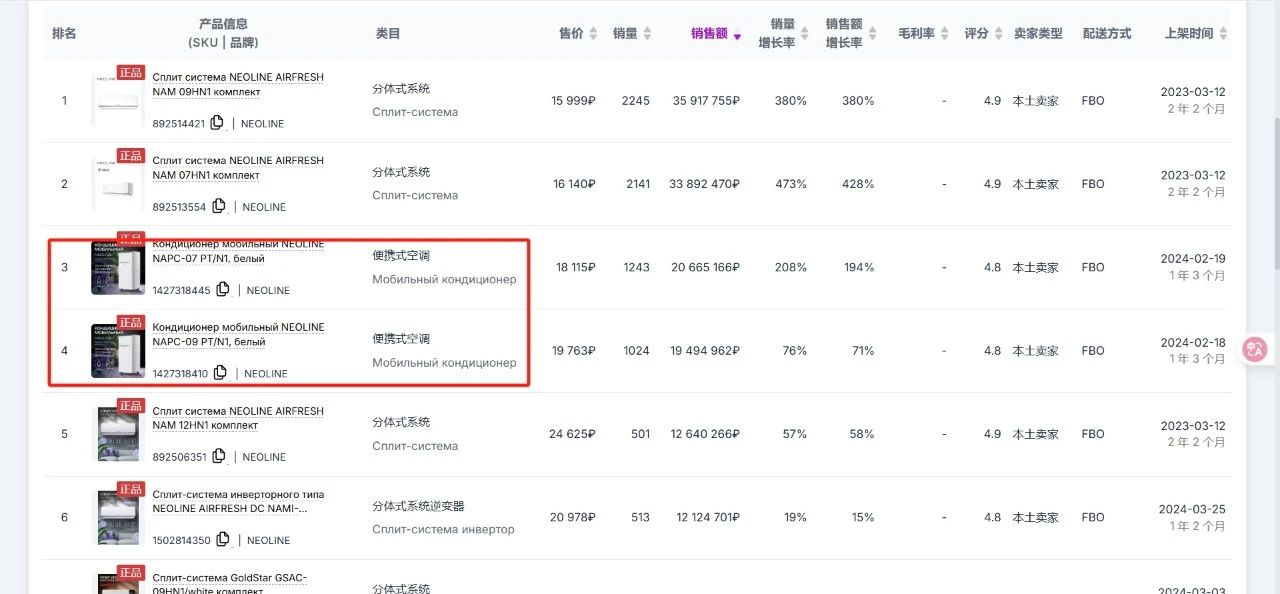This screenshot has height=594, width=1280.
Task: Sort by 销量 column arrows
Action: click(x=647, y=34)
